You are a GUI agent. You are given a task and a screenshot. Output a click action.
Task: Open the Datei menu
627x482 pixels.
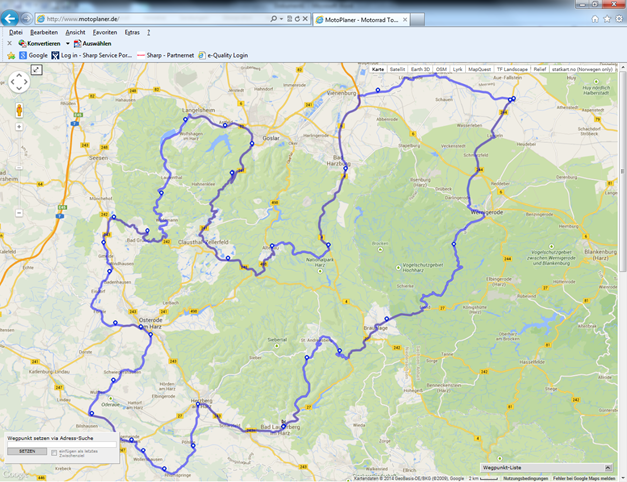pyautogui.click(x=16, y=32)
